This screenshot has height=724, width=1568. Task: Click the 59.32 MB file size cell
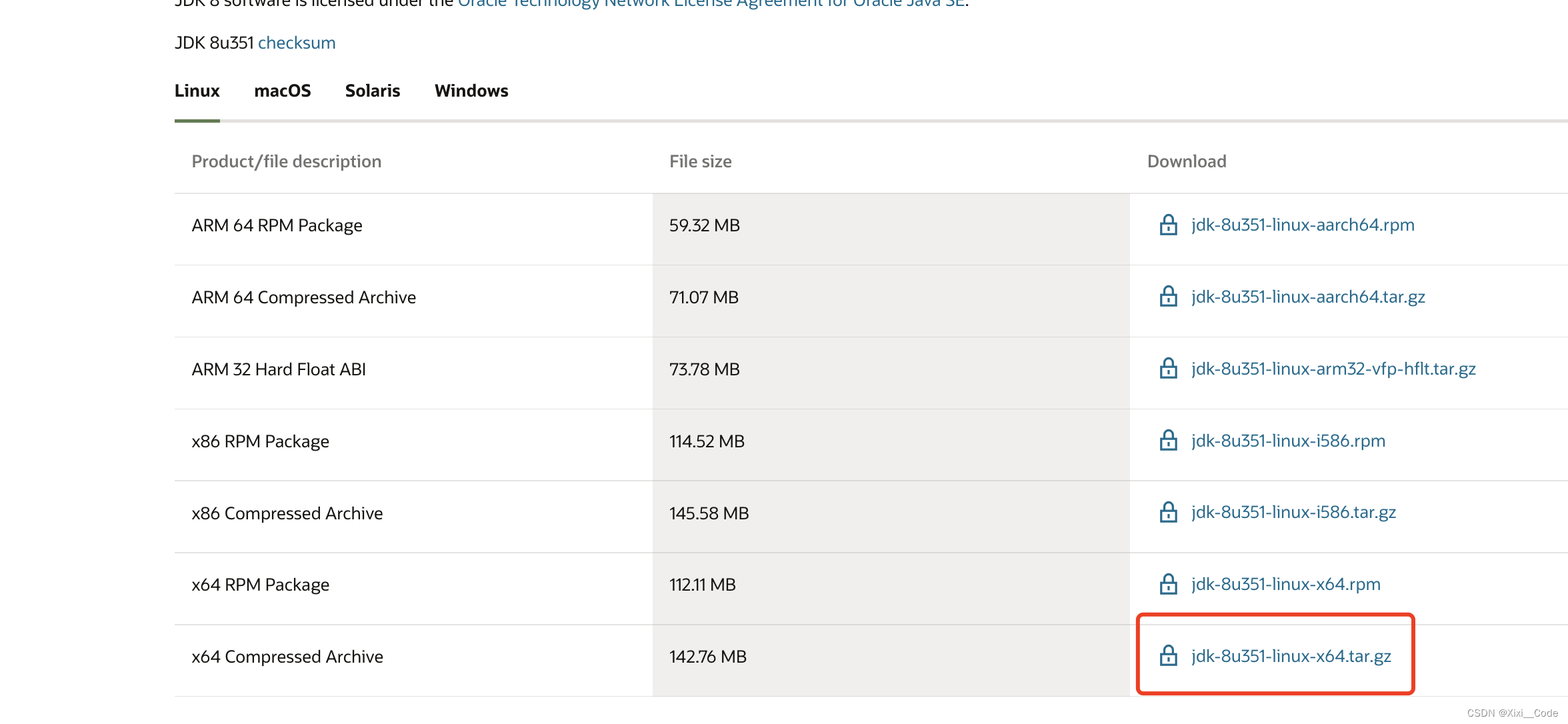point(891,229)
